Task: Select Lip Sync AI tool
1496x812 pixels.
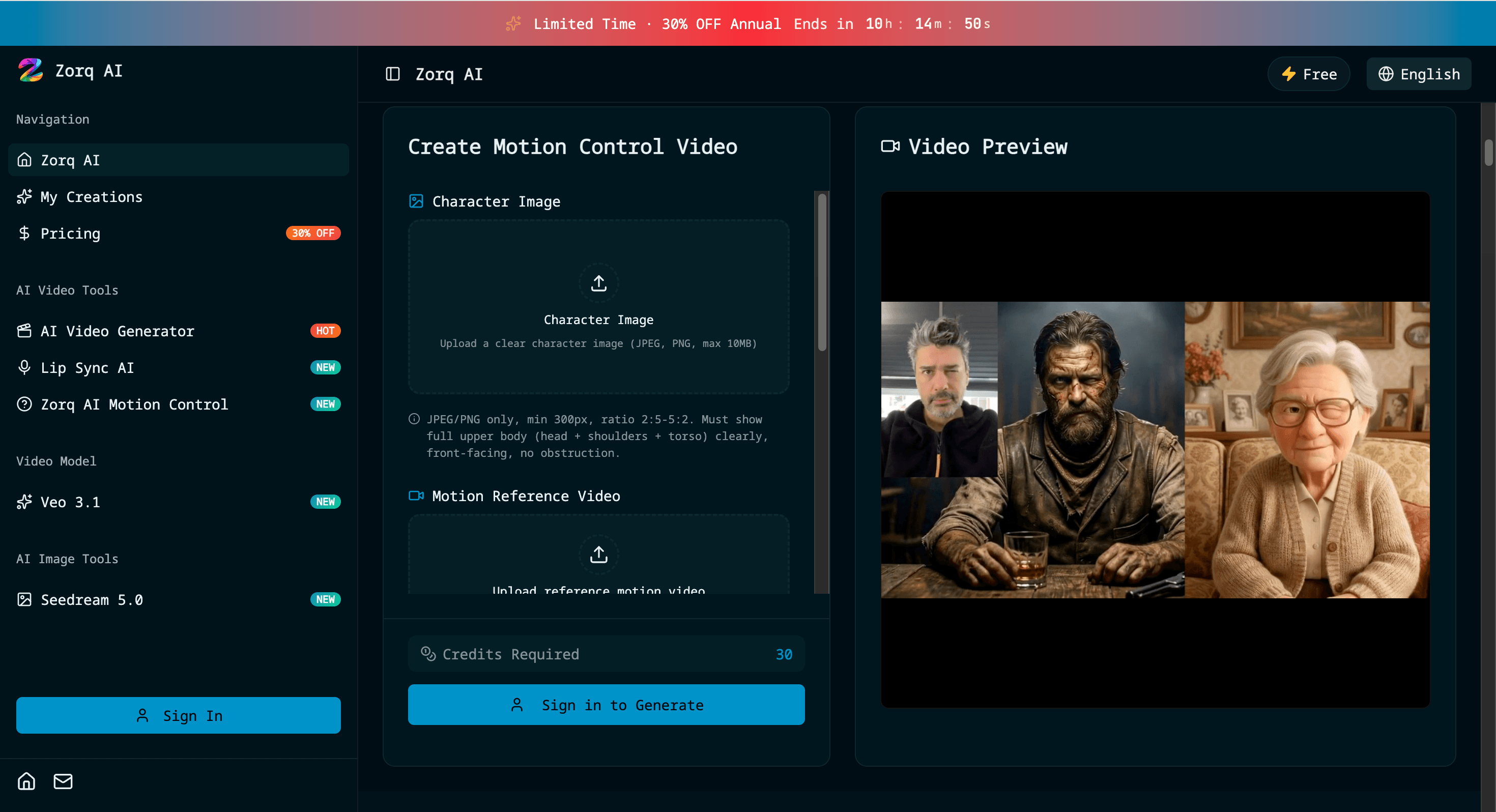Action: pos(87,368)
